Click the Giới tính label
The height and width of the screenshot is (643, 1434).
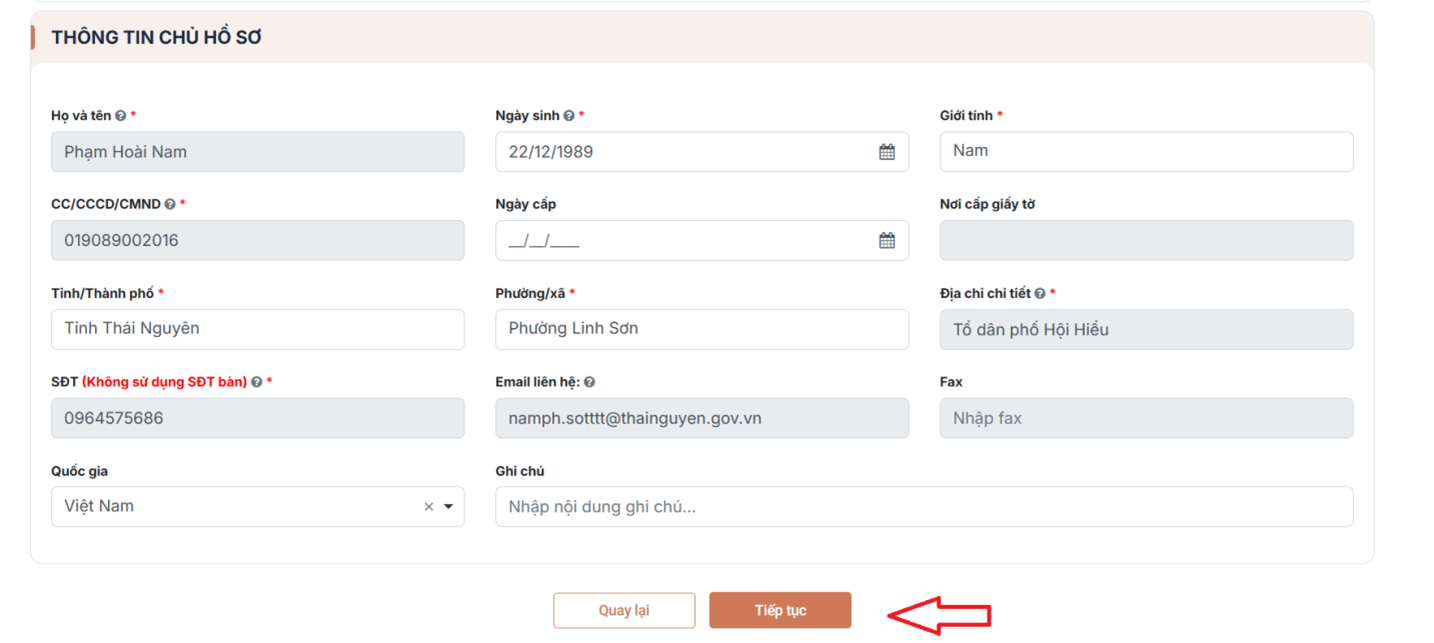tap(966, 116)
